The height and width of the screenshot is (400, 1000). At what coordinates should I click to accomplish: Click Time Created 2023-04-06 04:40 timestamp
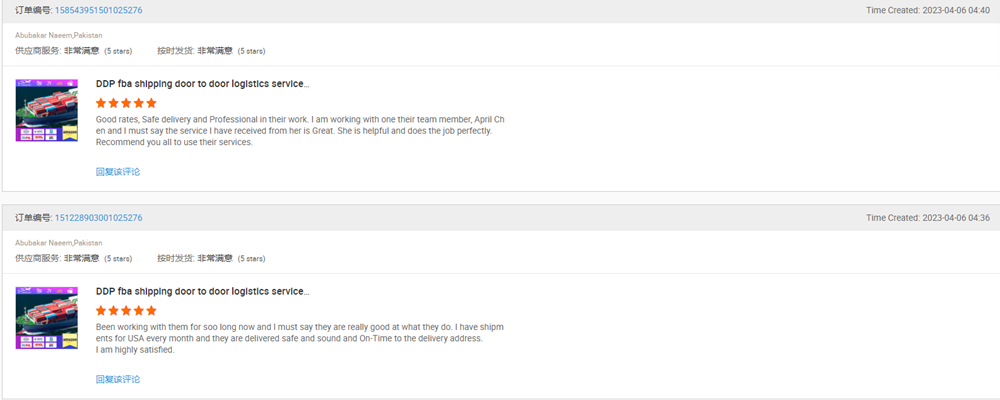coord(928,10)
